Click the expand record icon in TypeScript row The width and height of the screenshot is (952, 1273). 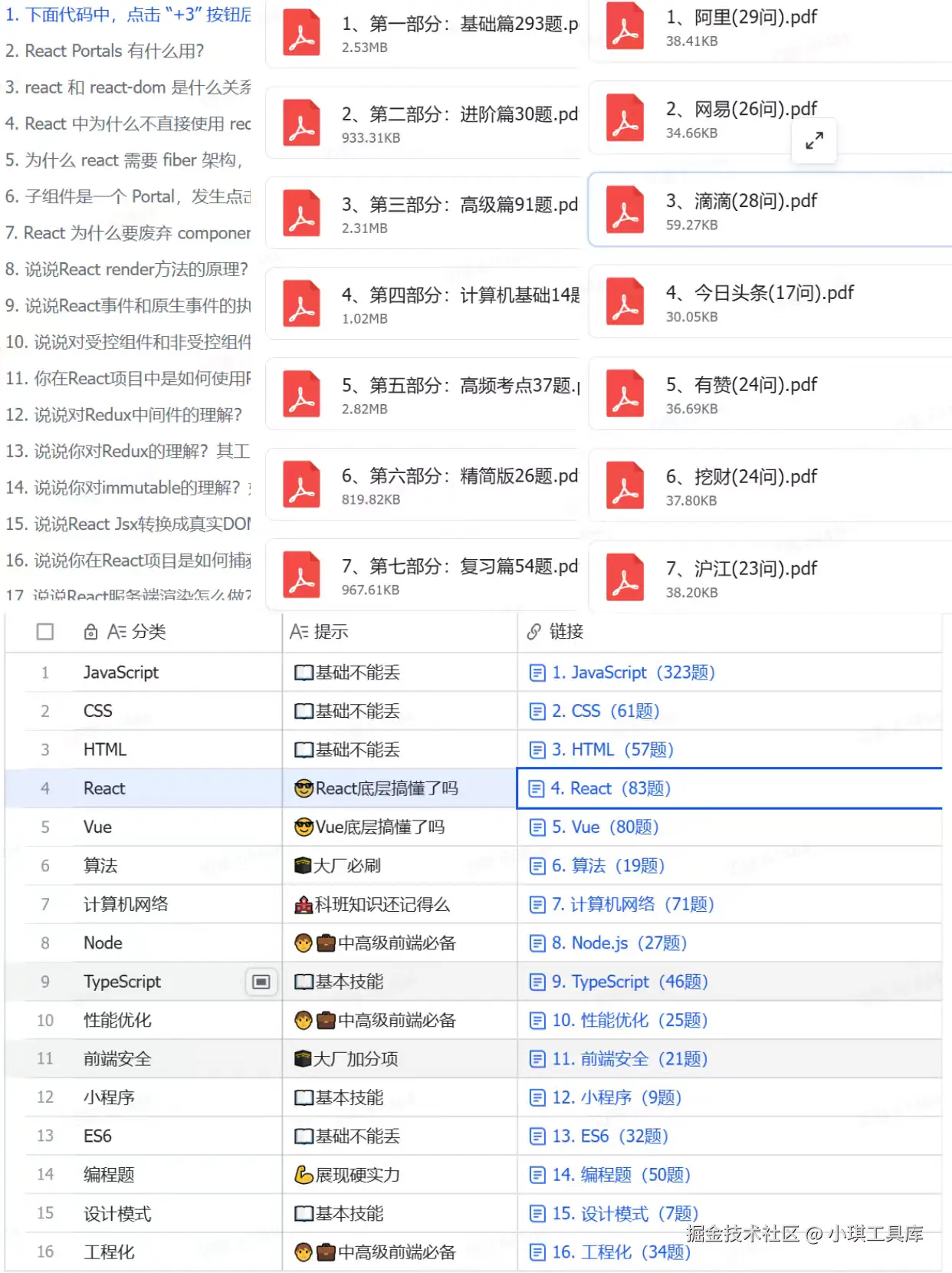pos(261,982)
